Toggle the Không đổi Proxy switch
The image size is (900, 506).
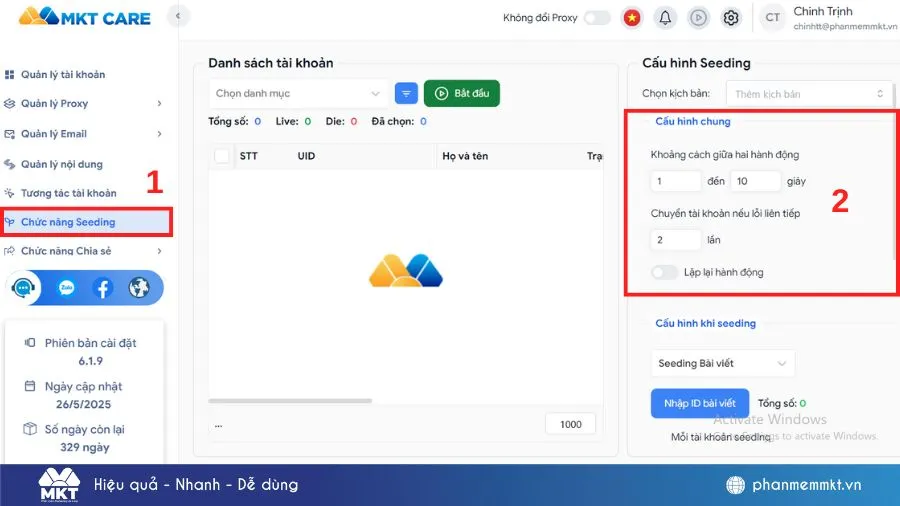click(x=597, y=18)
